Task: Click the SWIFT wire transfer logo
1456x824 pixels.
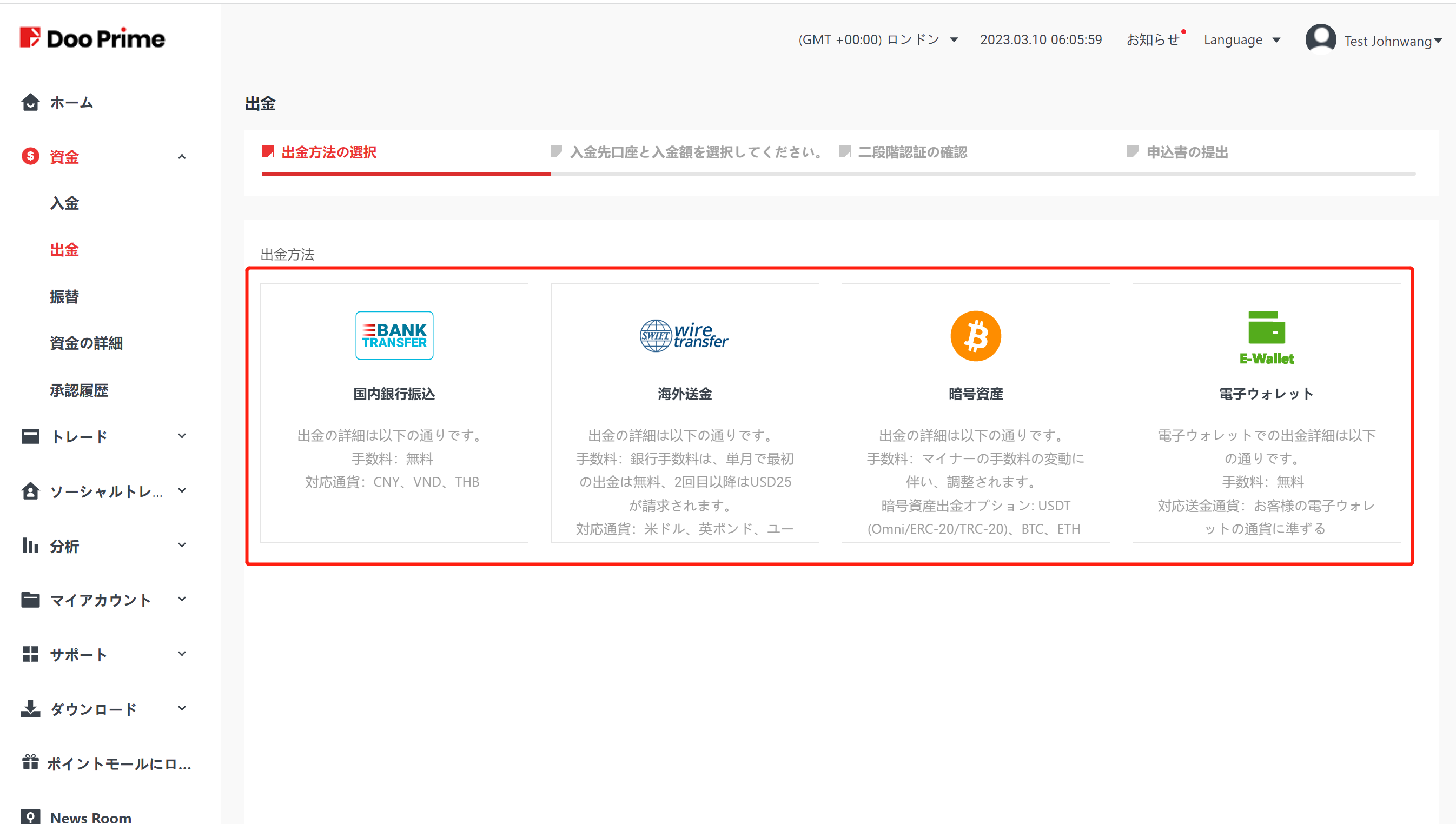Action: pyautogui.click(x=684, y=335)
